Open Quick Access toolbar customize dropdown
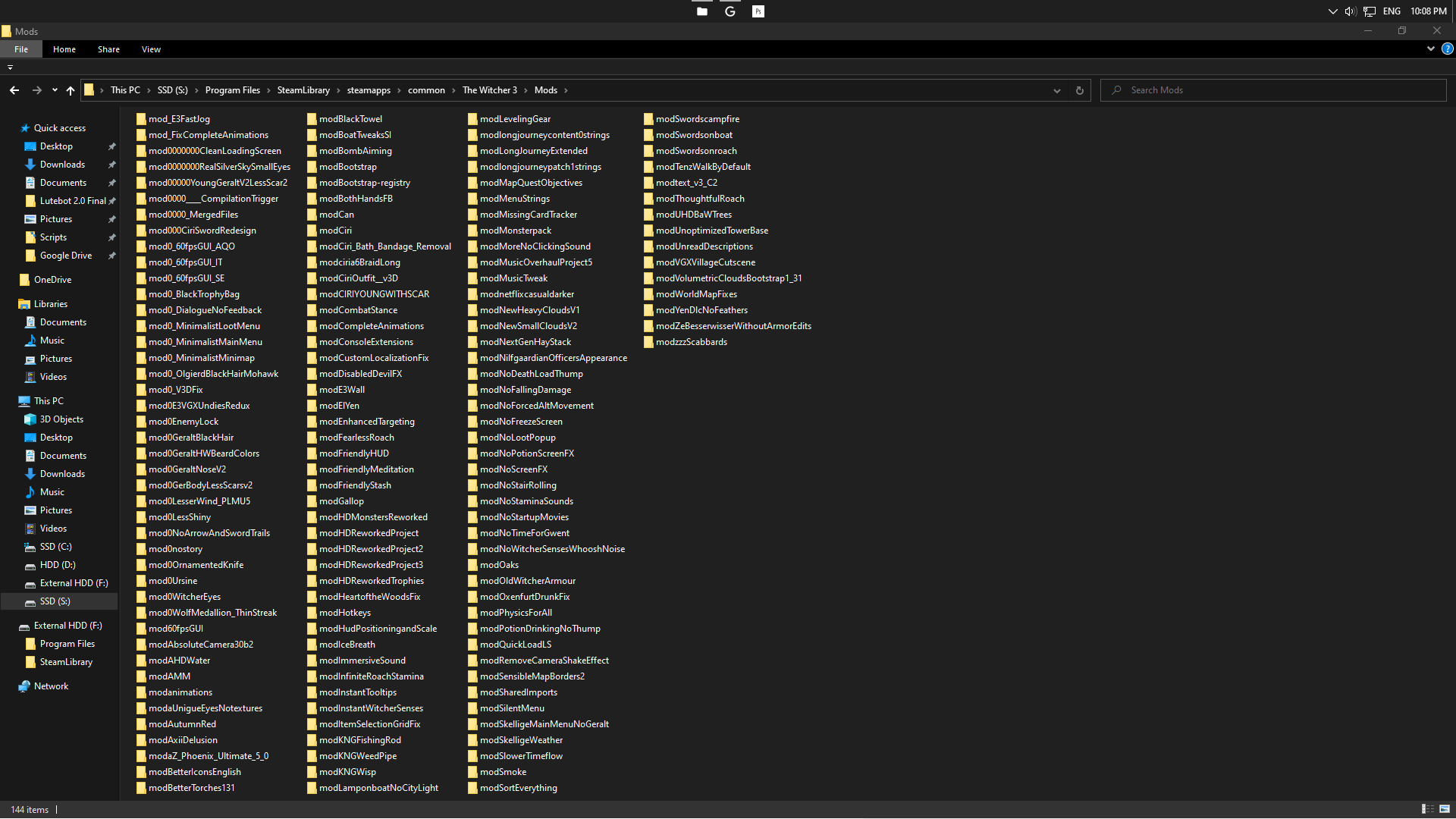Screen dimensions: 1456x819 coord(10,67)
